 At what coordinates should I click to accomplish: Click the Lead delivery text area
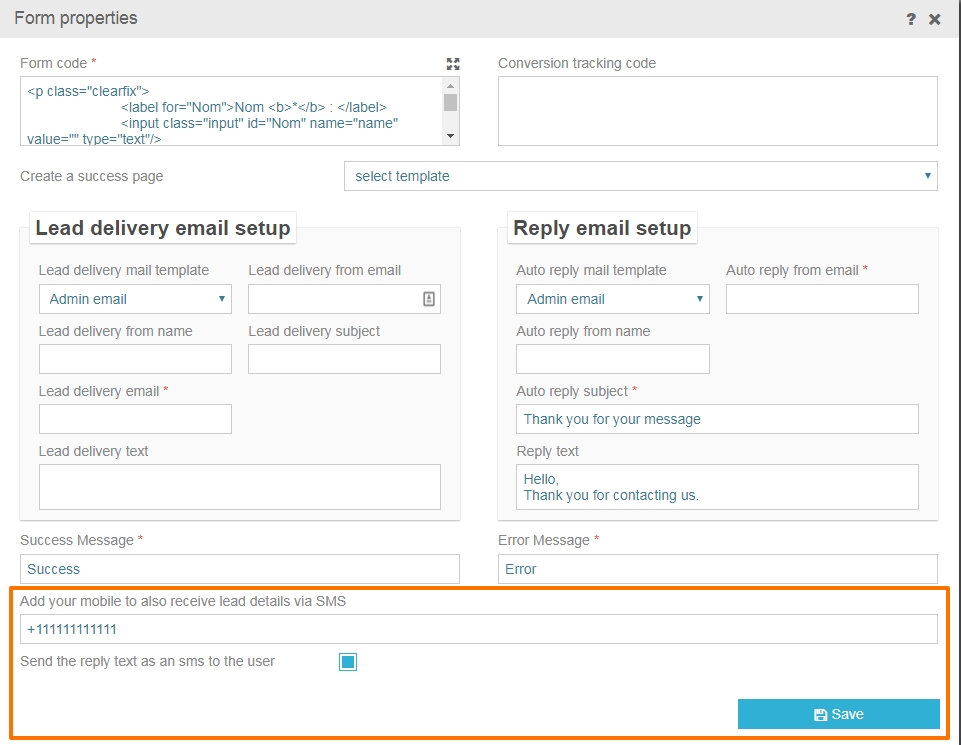pyautogui.click(x=240, y=487)
